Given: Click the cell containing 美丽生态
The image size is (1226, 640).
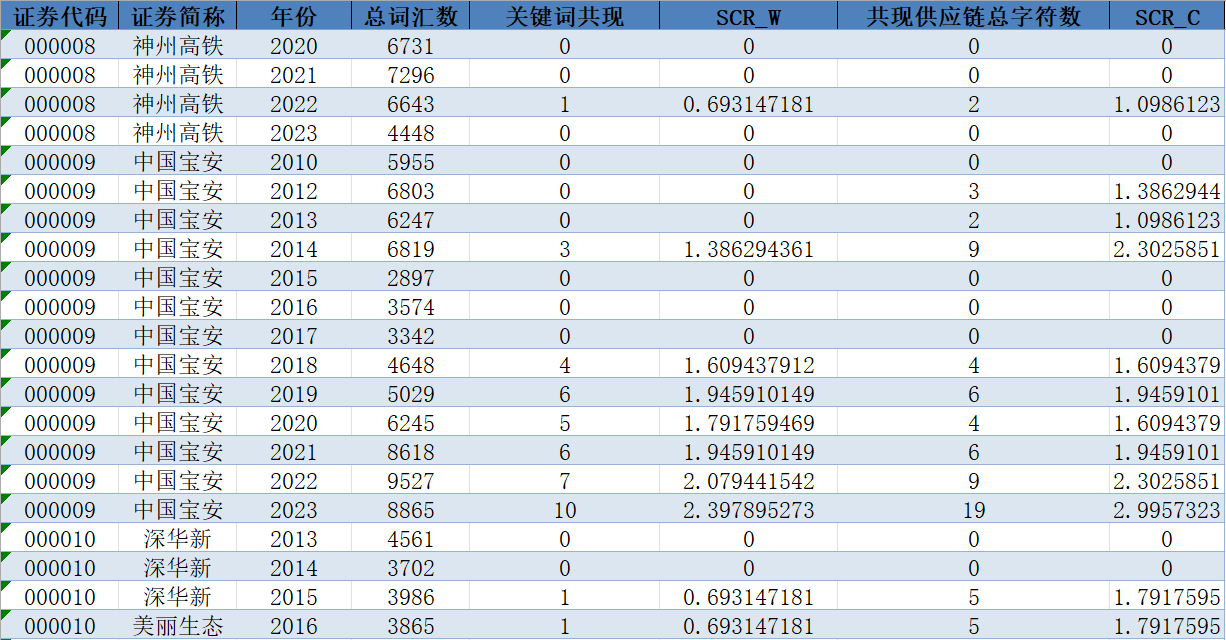Looking at the screenshot, I should point(178,626).
